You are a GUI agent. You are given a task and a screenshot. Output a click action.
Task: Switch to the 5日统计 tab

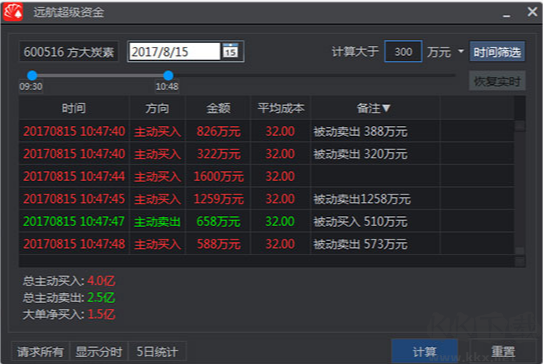(158, 352)
